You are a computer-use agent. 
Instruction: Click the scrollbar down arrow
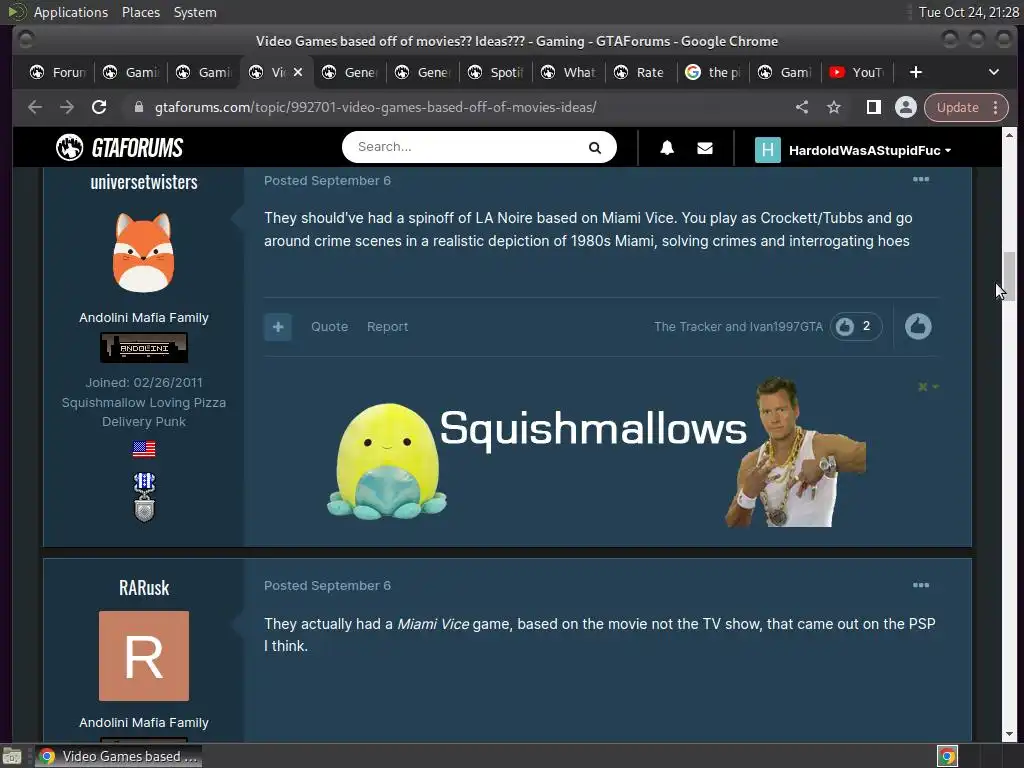1009,734
